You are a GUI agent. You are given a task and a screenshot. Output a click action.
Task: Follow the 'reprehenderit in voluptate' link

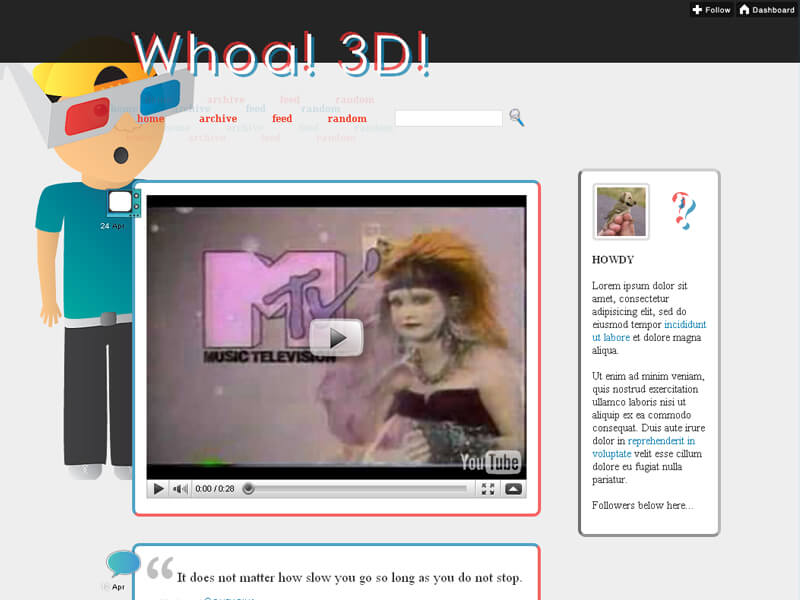pos(643,447)
